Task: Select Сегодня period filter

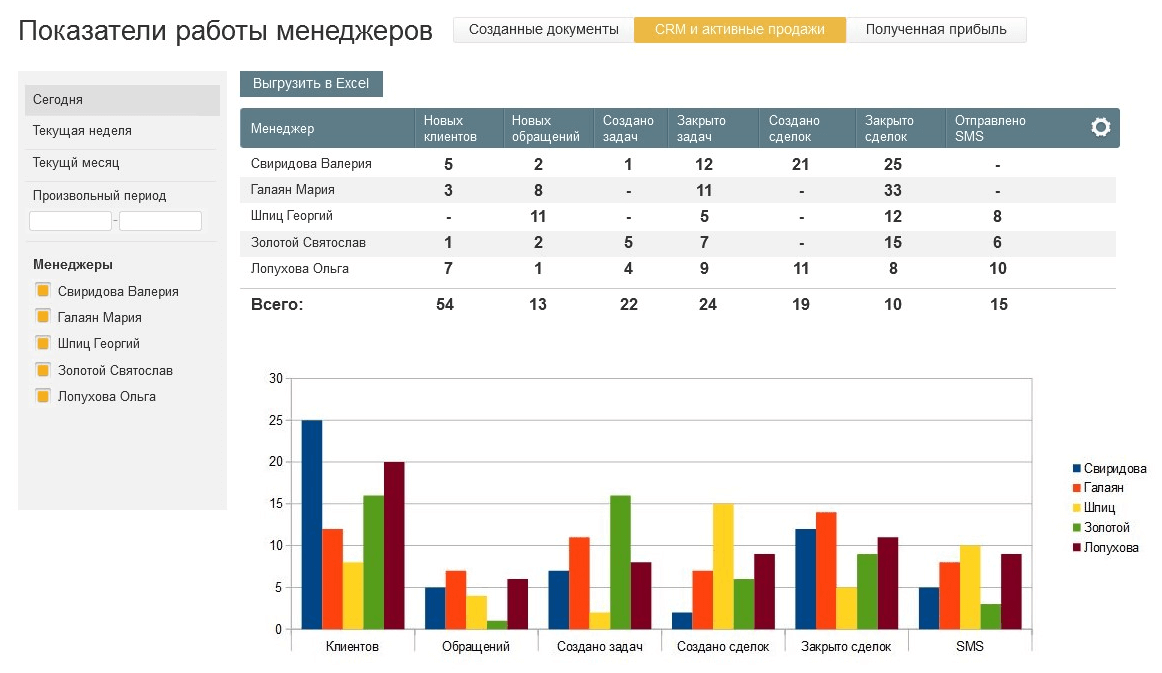Action: [122, 100]
